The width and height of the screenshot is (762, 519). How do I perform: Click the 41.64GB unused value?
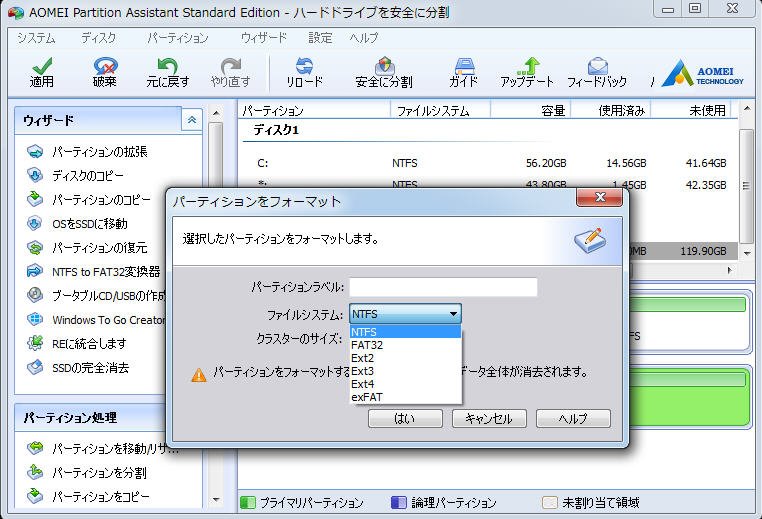point(706,163)
